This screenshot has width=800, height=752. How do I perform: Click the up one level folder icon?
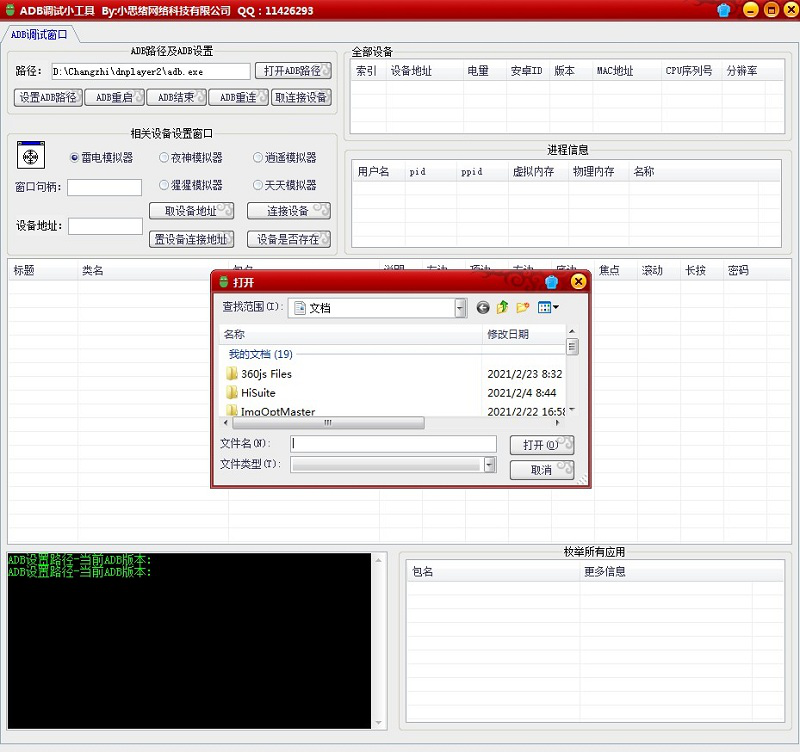[502, 306]
